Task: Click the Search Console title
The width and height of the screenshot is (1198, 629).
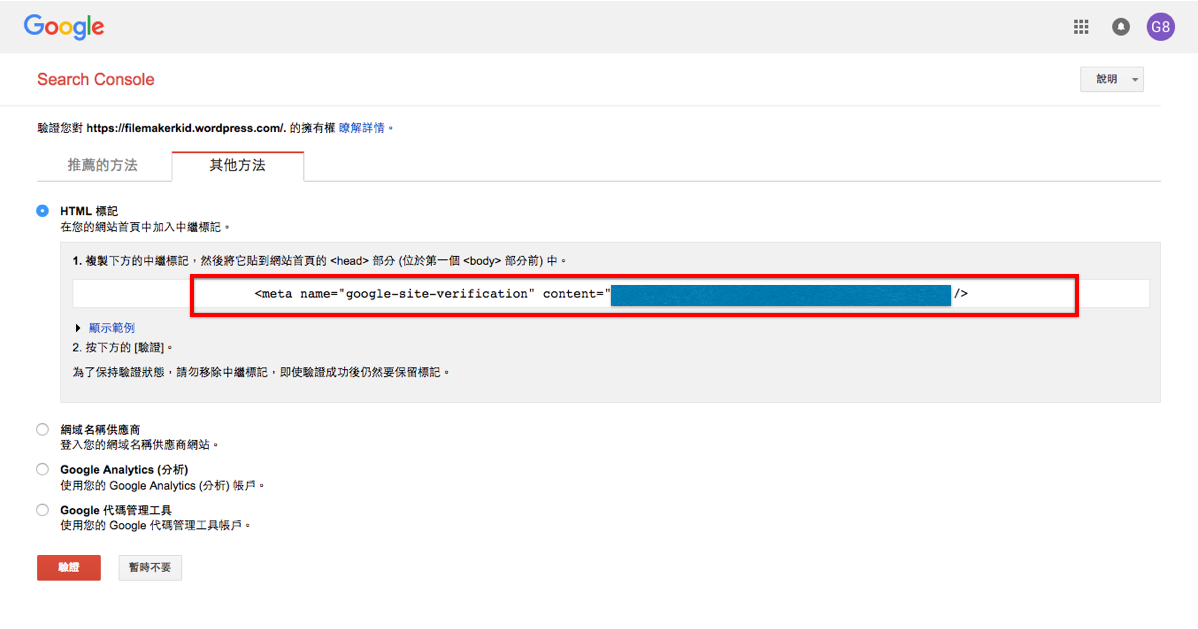Action: point(96,79)
